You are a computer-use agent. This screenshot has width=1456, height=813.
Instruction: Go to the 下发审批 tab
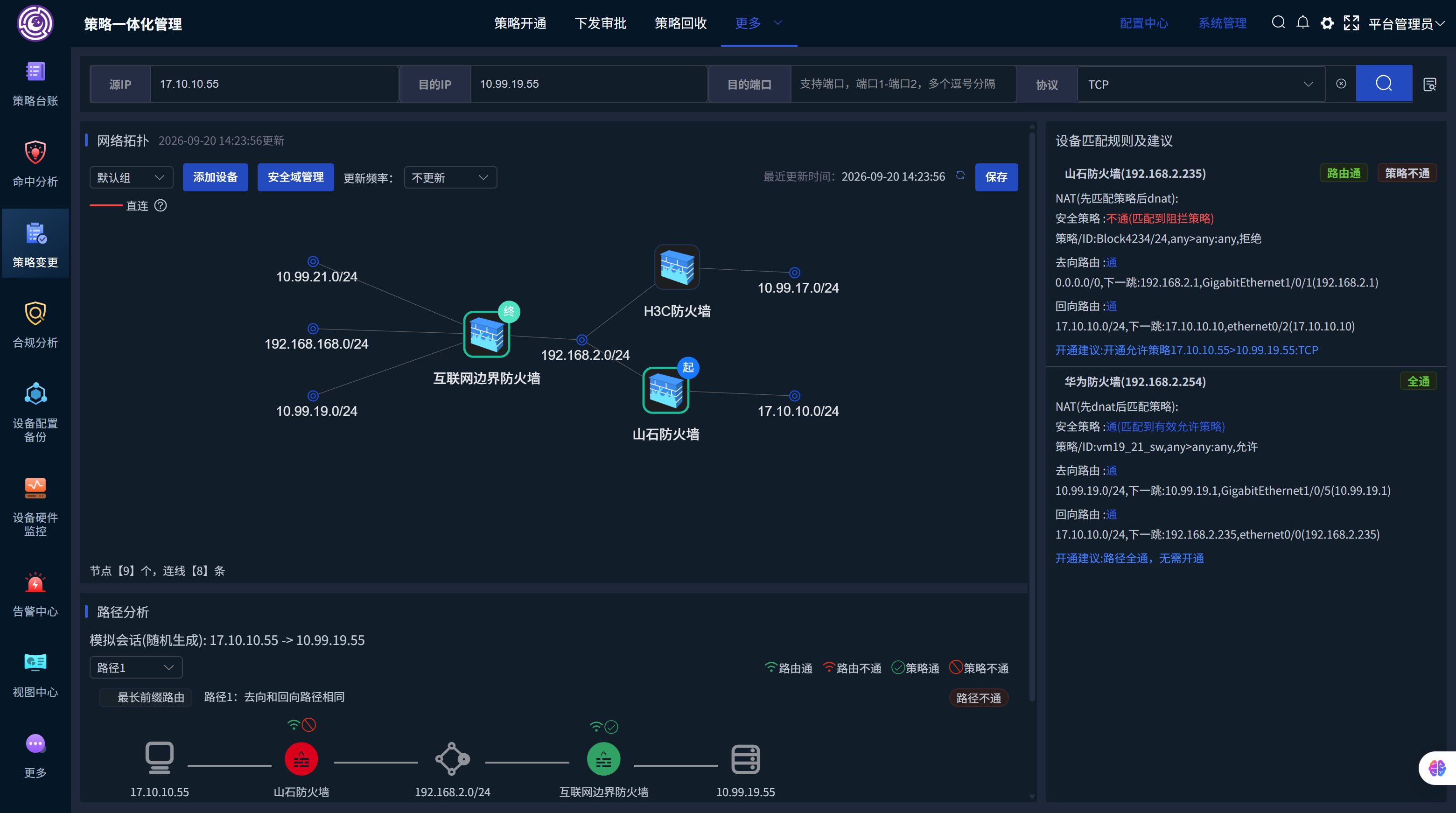(600, 23)
